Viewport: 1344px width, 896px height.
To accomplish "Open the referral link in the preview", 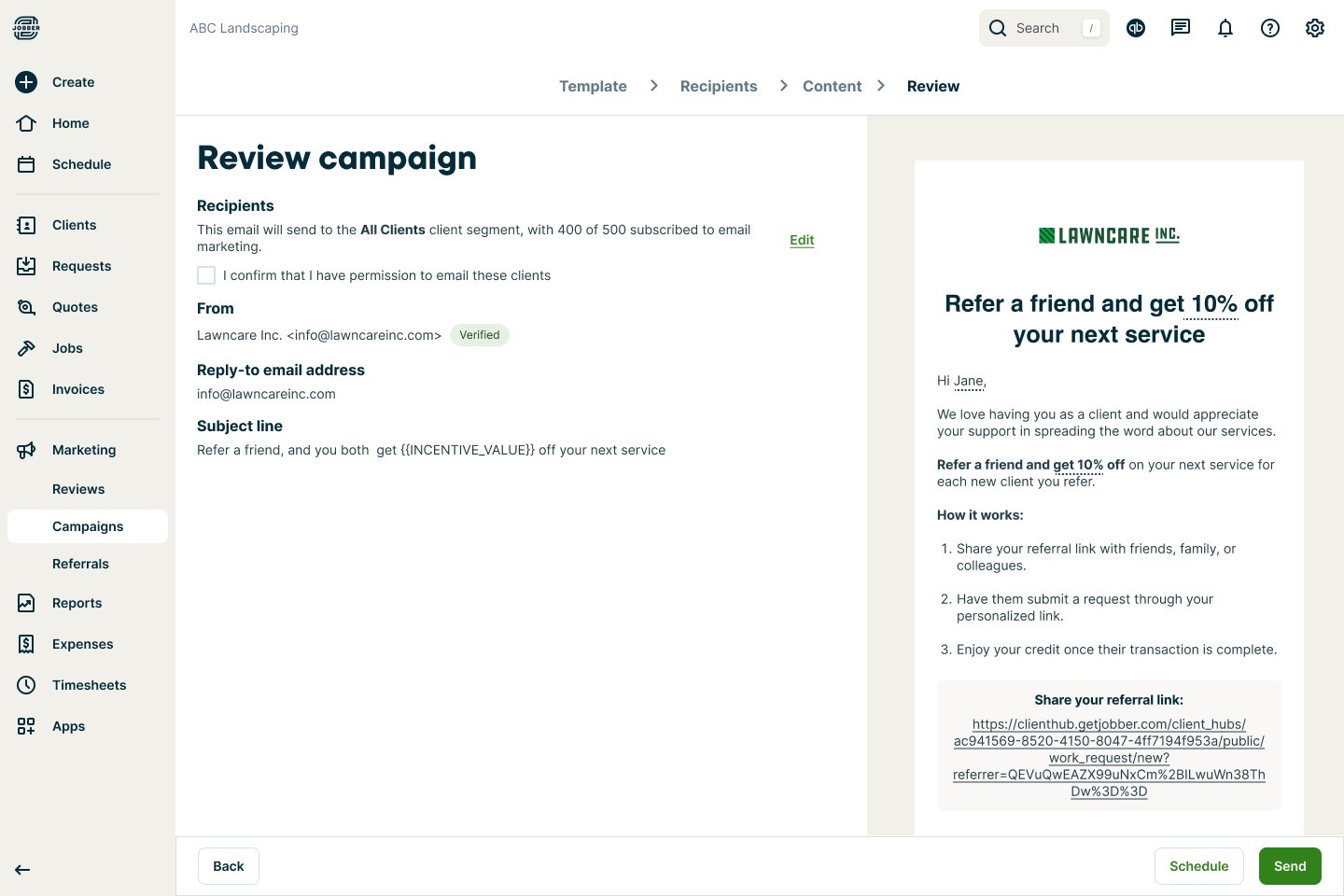I will [1109, 758].
